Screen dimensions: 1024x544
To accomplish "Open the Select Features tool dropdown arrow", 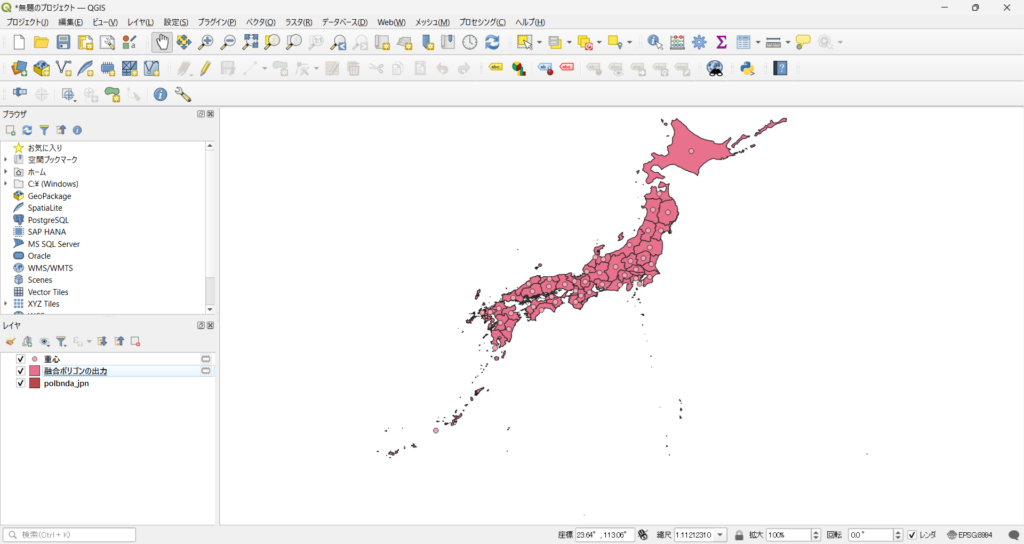I will coord(539,42).
